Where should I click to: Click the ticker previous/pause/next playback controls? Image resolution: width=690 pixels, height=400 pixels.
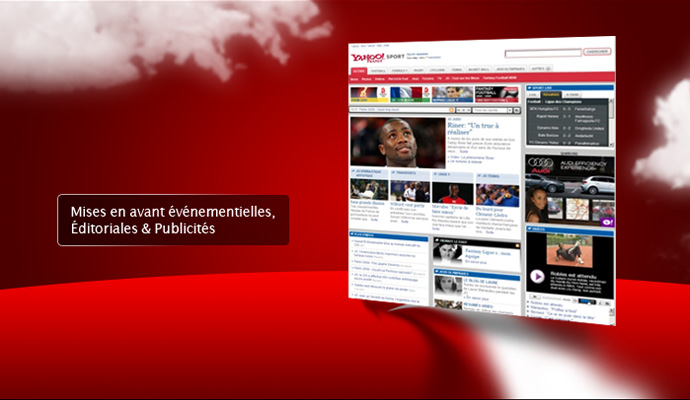click(x=463, y=110)
